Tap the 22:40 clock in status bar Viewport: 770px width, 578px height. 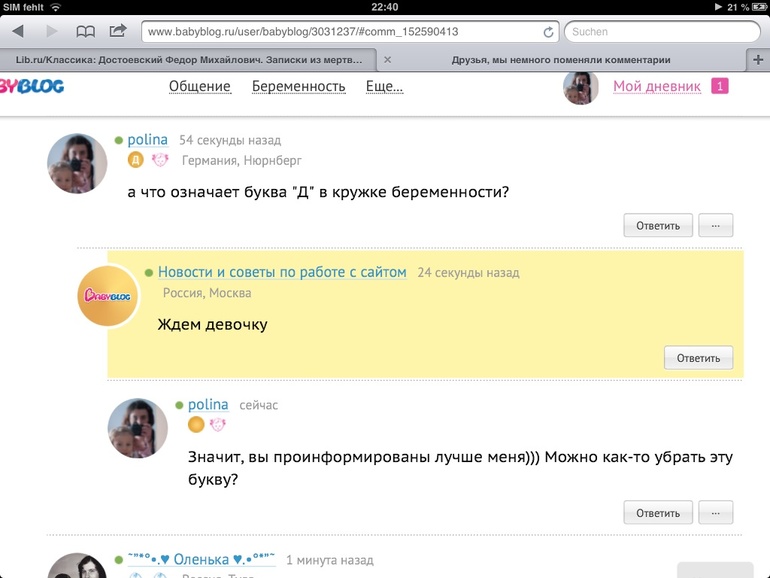click(385, 7)
